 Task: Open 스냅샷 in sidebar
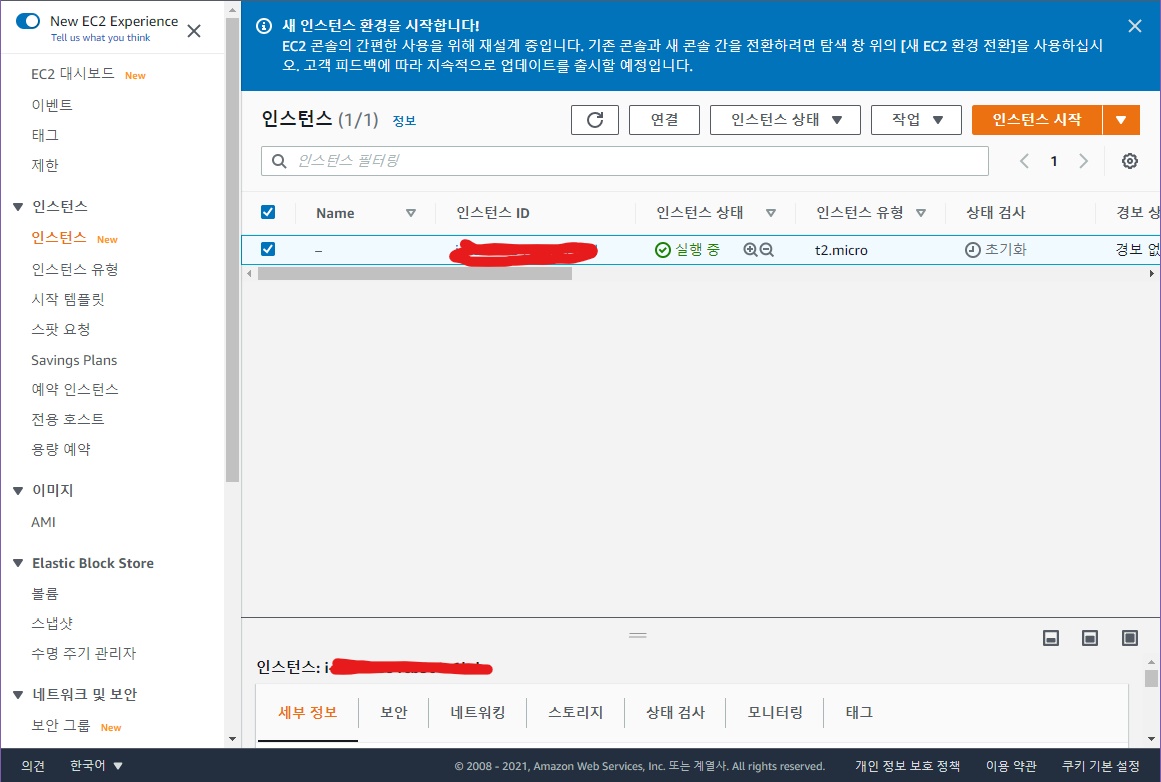click(52, 624)
